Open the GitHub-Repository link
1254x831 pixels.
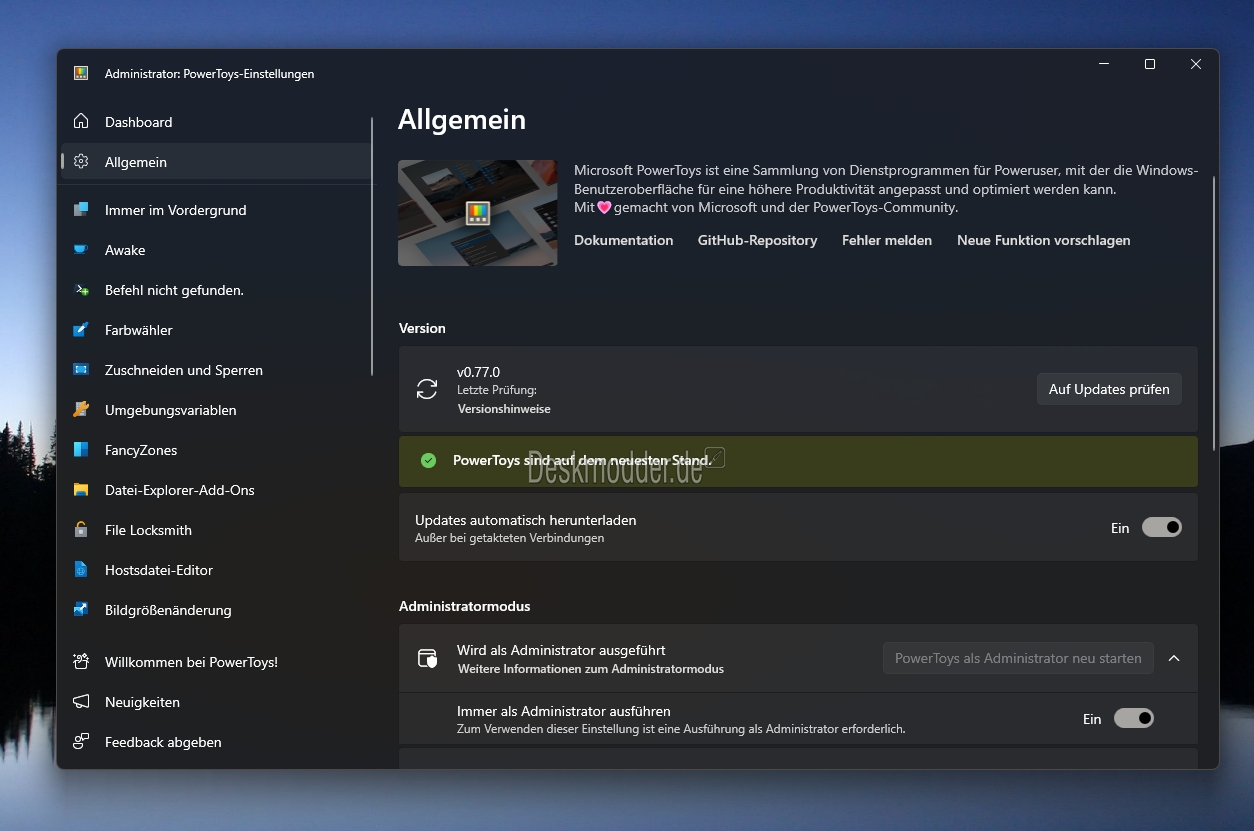pyautogui.click(x=757, y=240)
